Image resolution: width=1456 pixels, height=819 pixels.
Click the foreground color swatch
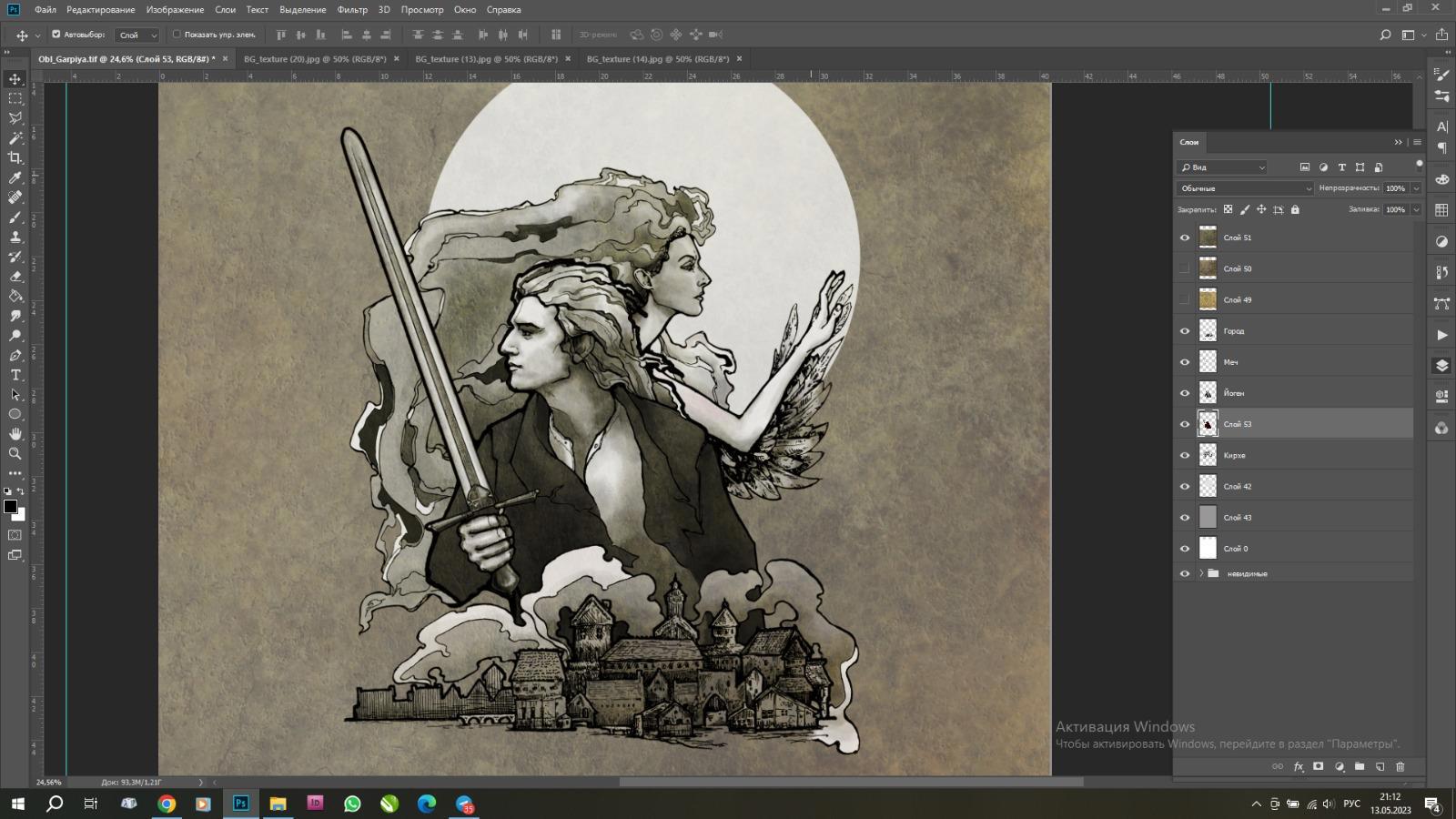(10, 507)
